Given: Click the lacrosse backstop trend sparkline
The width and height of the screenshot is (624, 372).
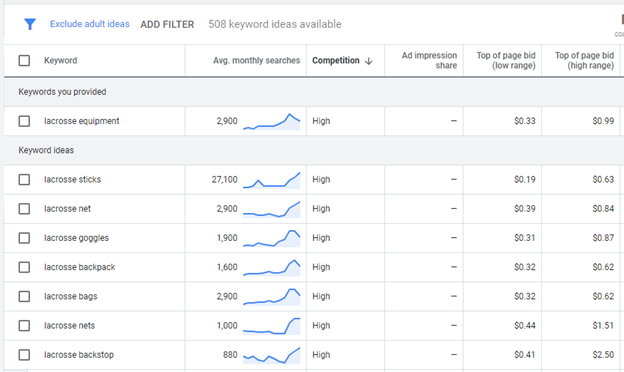Looking at the screenshot, I should tap(272, 355).
